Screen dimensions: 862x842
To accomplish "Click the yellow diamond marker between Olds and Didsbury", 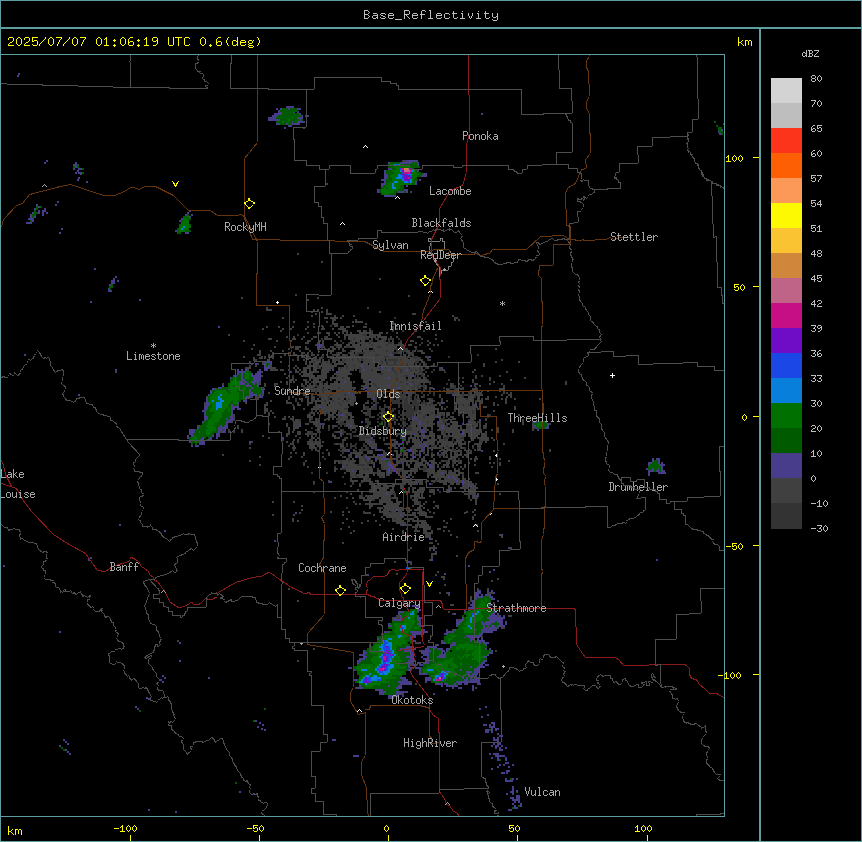I will pos(388,417).
